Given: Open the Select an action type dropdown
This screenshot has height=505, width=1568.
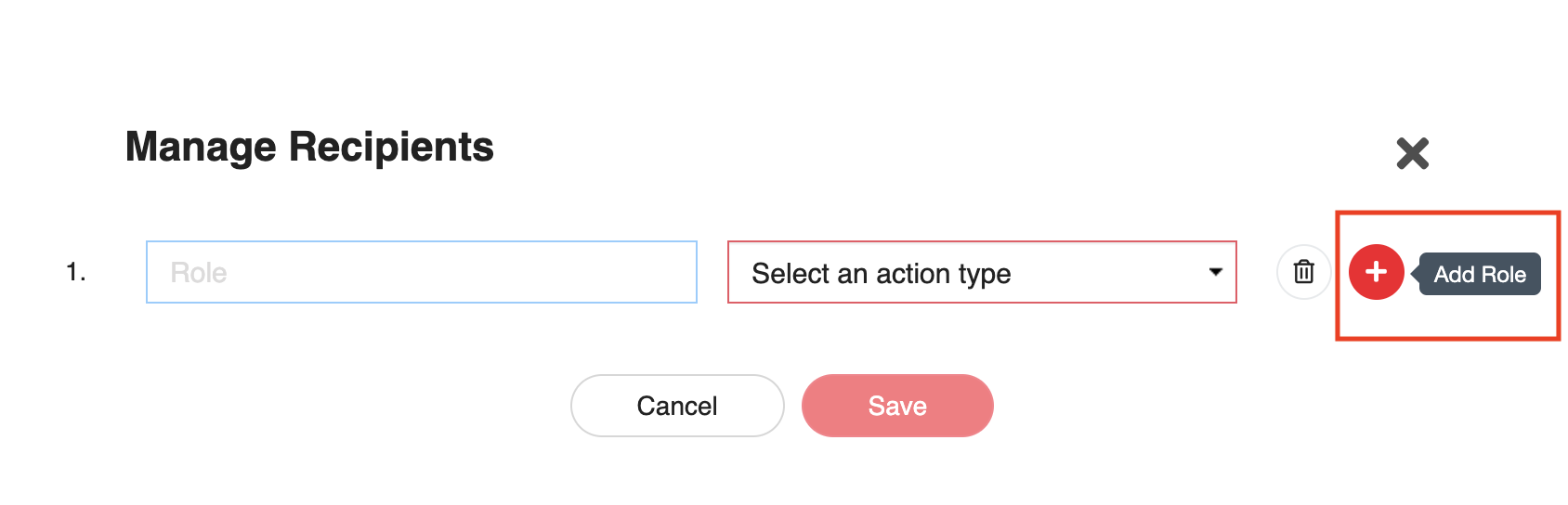Looking at the screenshot, I should (981, 272).
